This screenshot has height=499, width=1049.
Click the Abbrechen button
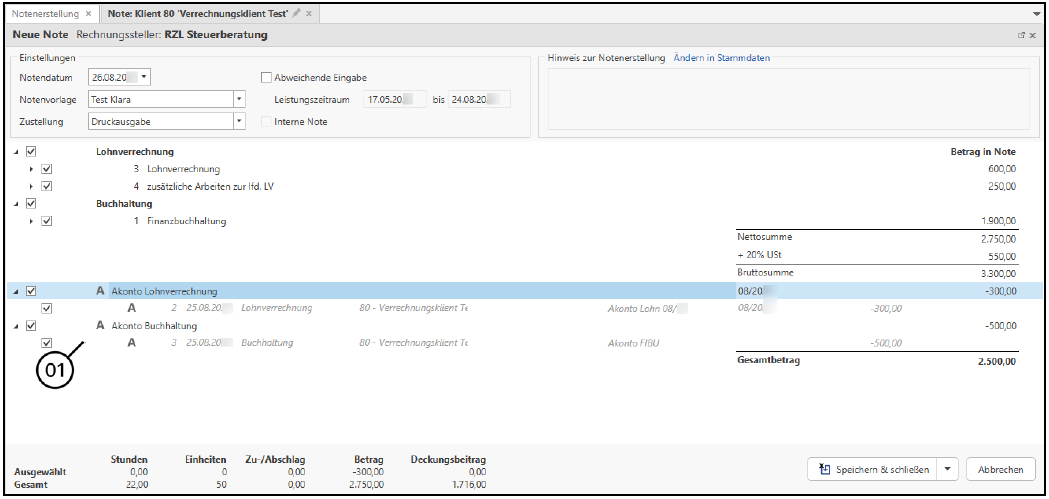[1000, 469]
